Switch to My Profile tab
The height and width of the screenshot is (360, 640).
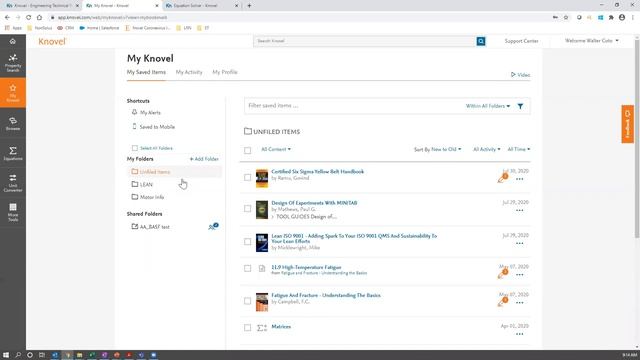(x=224, y=72)
